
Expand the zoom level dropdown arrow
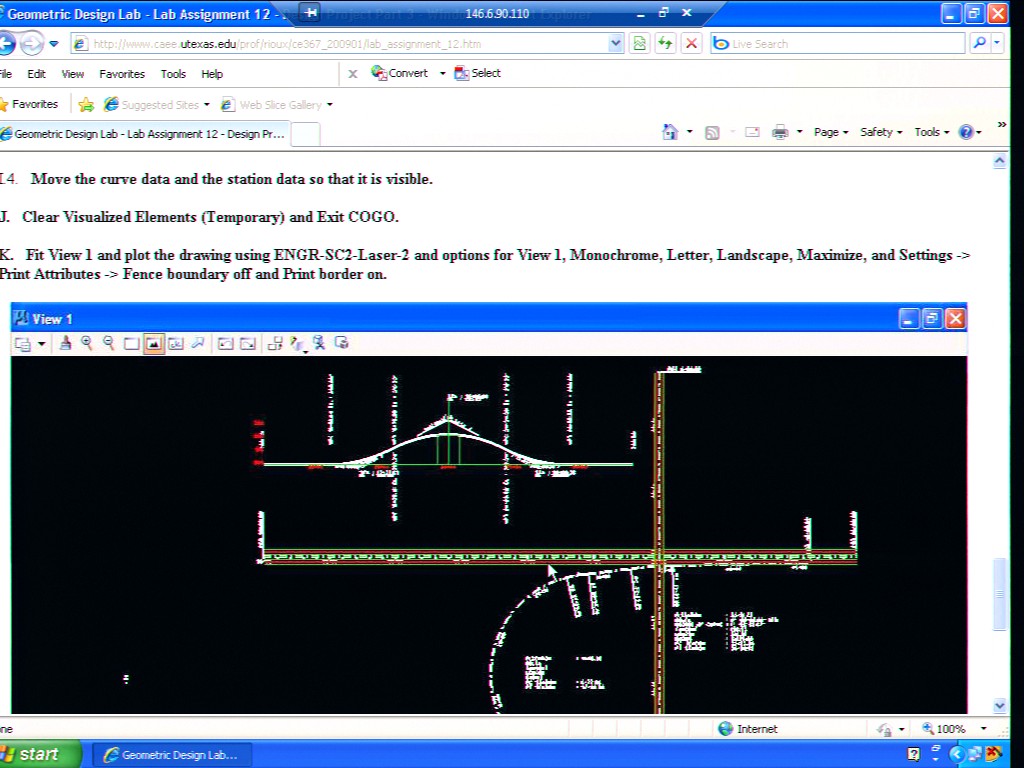984,729
